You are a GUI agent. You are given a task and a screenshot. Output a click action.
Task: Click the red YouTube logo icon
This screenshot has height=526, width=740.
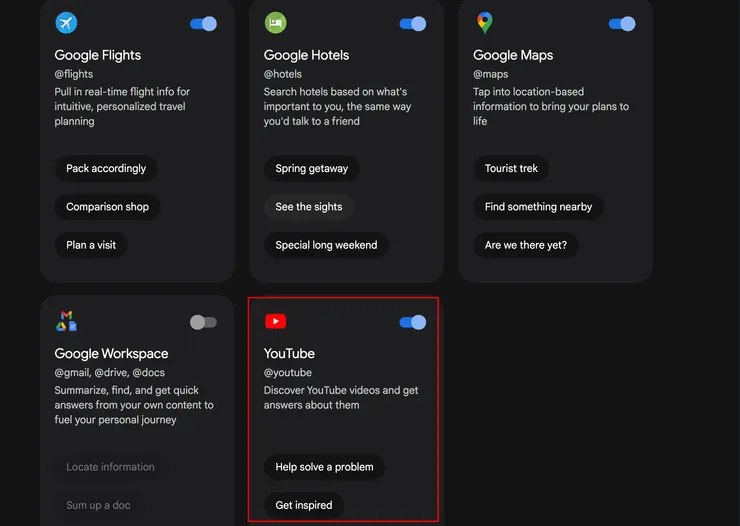pos(275,321)
